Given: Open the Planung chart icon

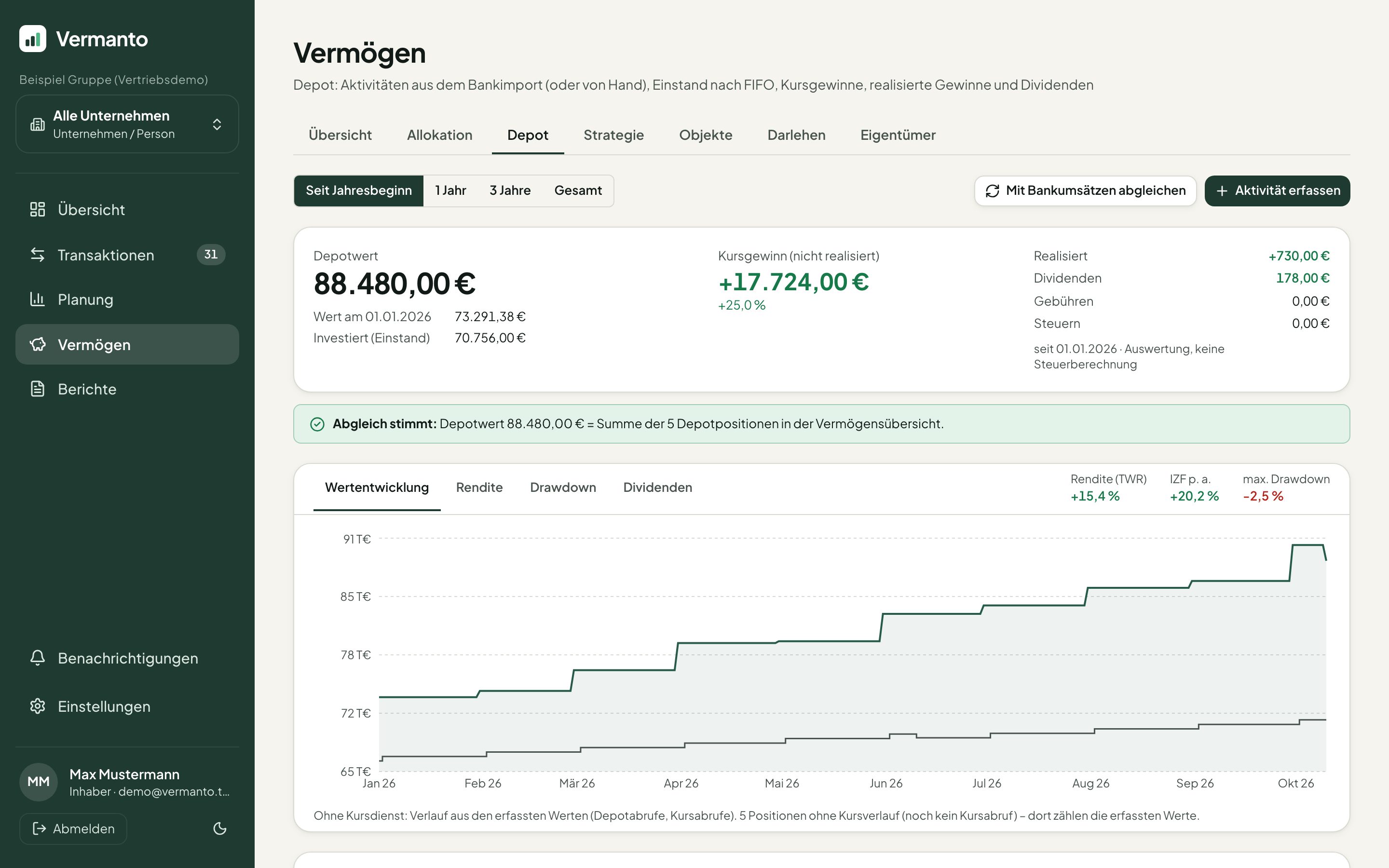Looking at the screenshot, I should 37,299.
